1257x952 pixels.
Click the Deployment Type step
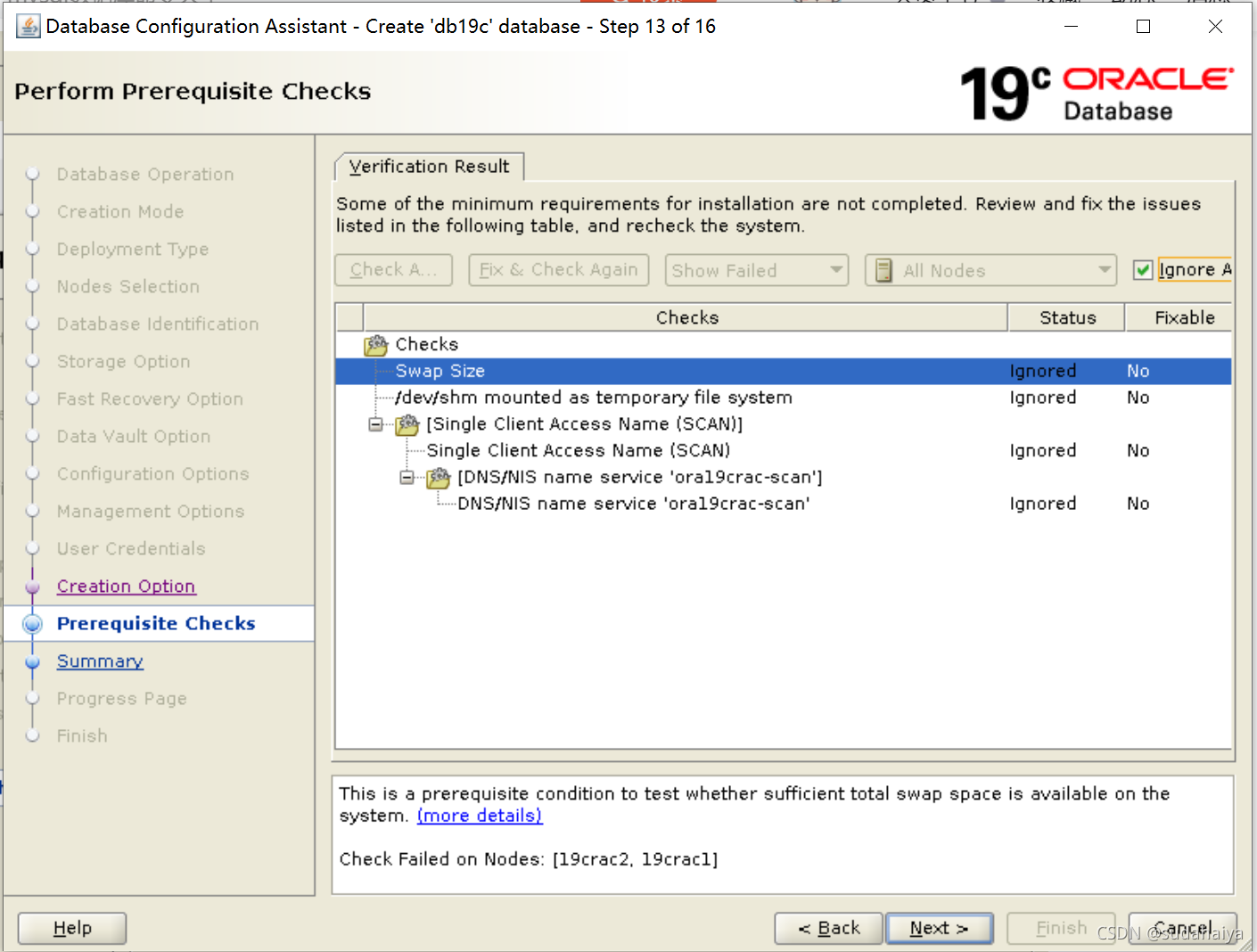[133, 250]
